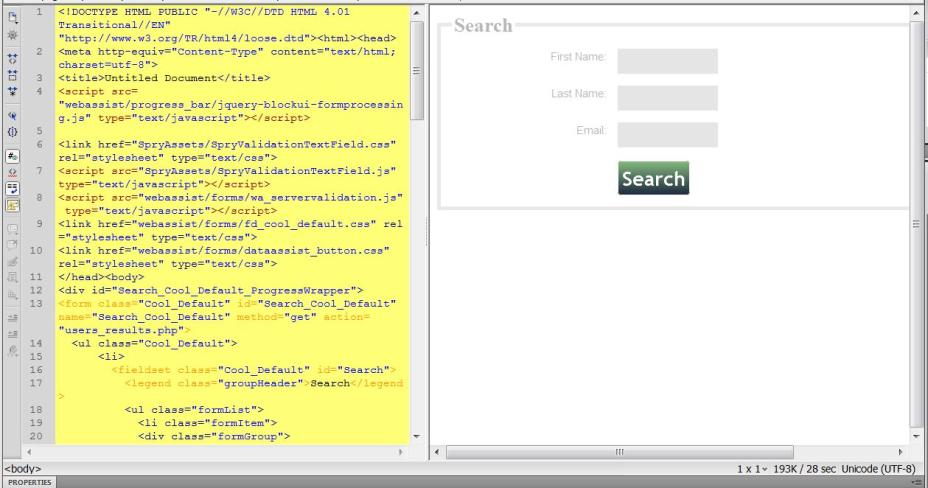928x488 pixels.
Task: Show the Code Navigator icon
Action: [x=12, y=35]
